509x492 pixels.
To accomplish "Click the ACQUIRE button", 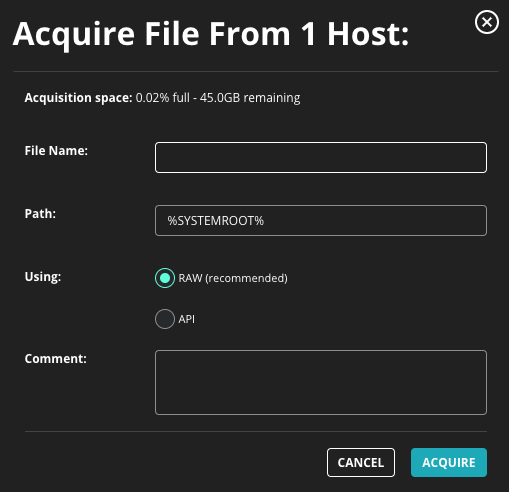I will [449, 462].
